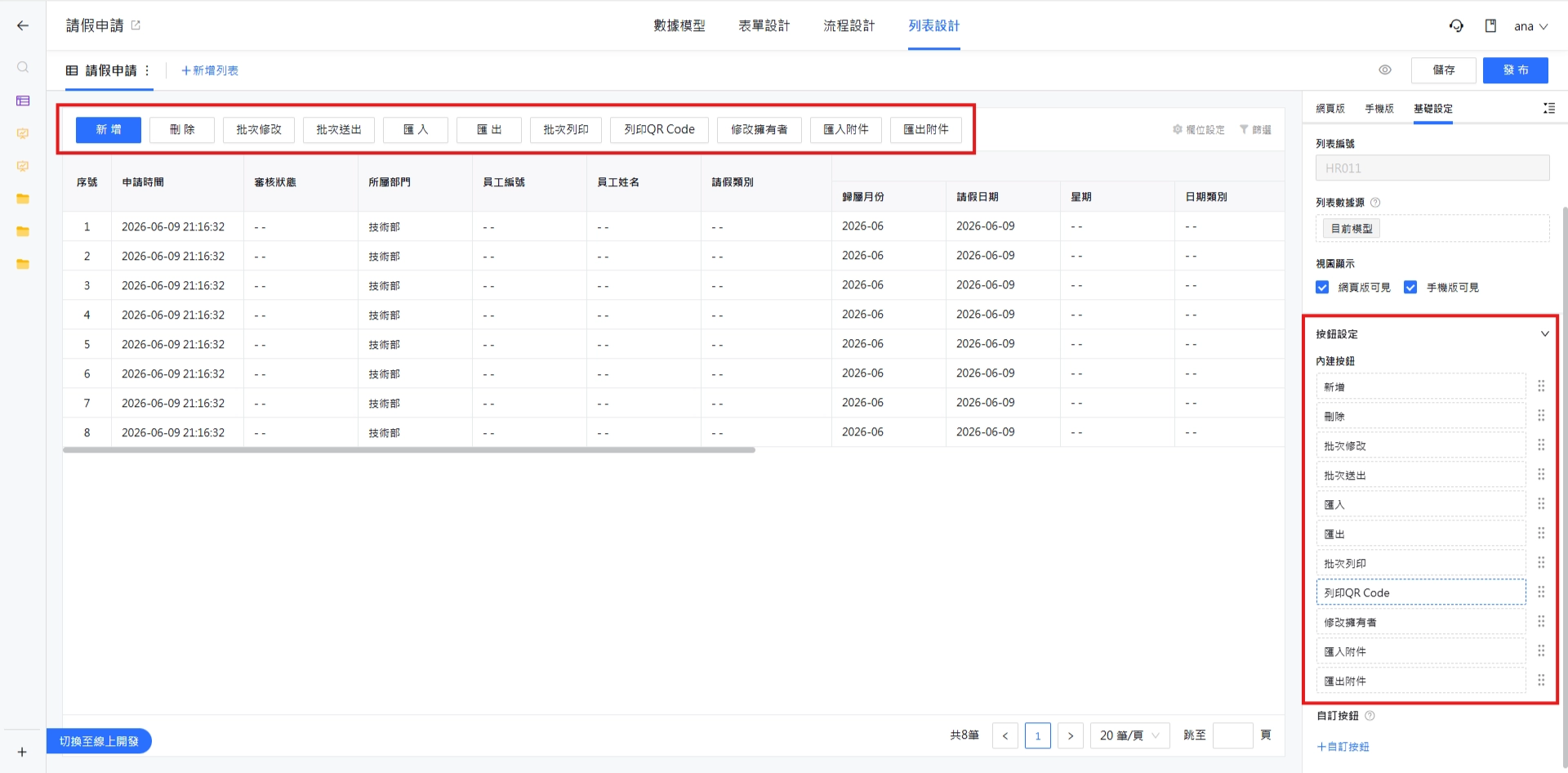1568x773 pixels.
Task: Click the 列表編號 HR011 field
Action: pyautogui.click(x=1432, y=168)
